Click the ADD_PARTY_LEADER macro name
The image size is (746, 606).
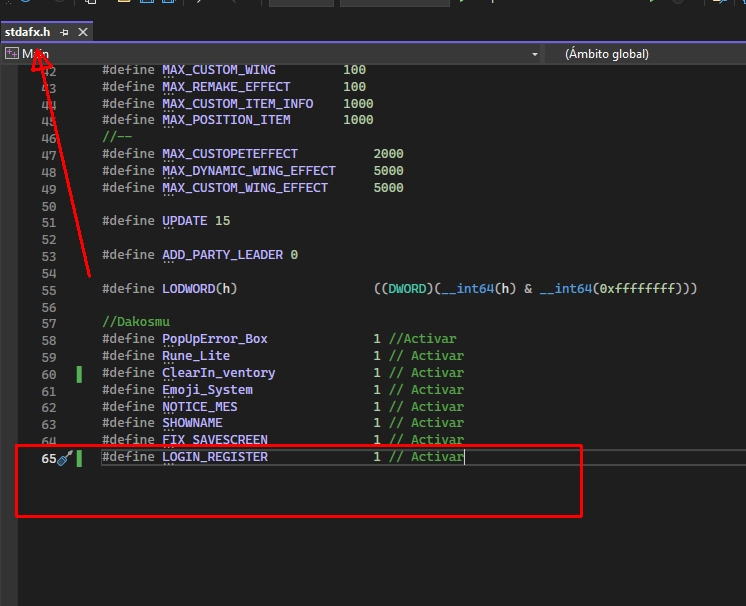(223, 255)
